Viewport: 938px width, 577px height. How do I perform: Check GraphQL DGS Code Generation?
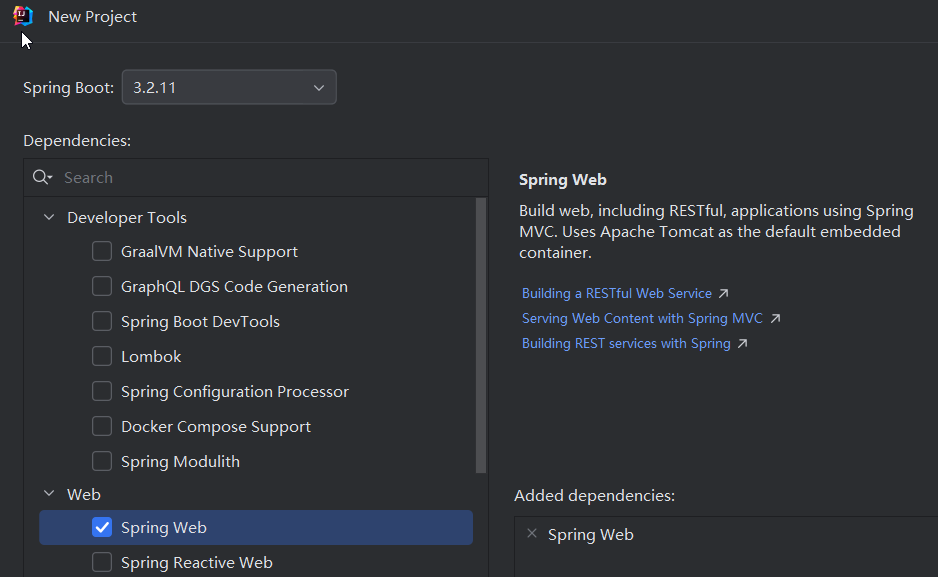pos(102,286)
